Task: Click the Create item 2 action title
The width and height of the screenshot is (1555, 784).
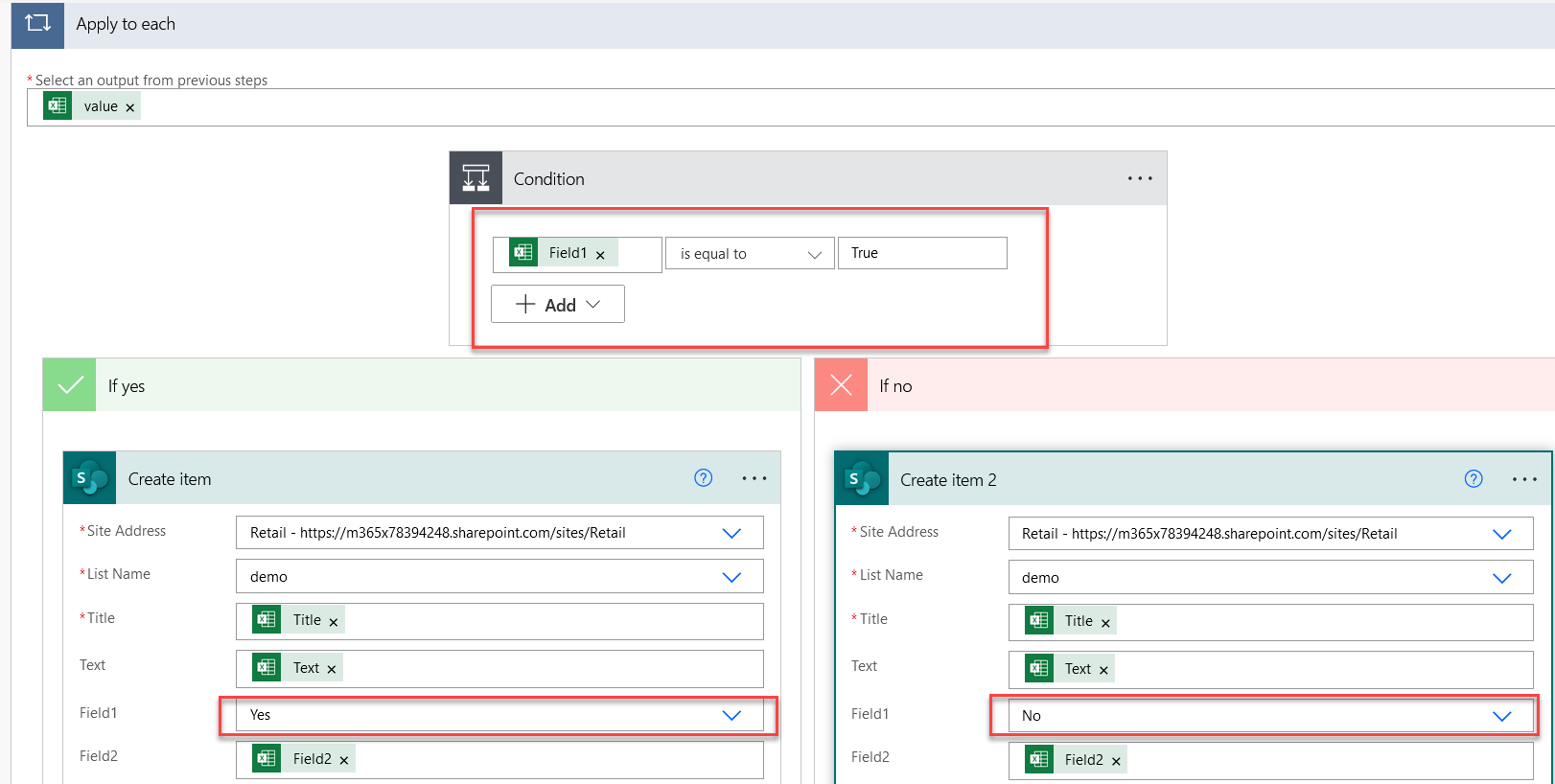Action: tap(948, 479)
